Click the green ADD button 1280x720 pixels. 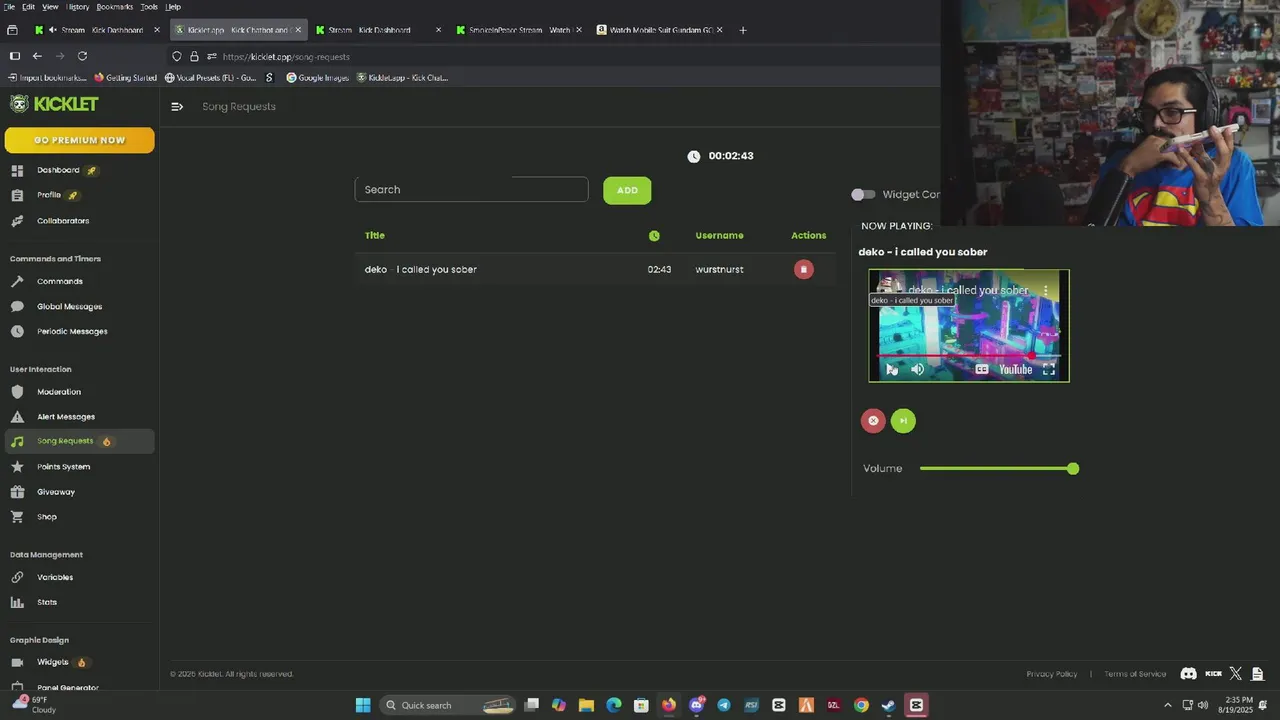pyautogui.click(x=627, y=190)
